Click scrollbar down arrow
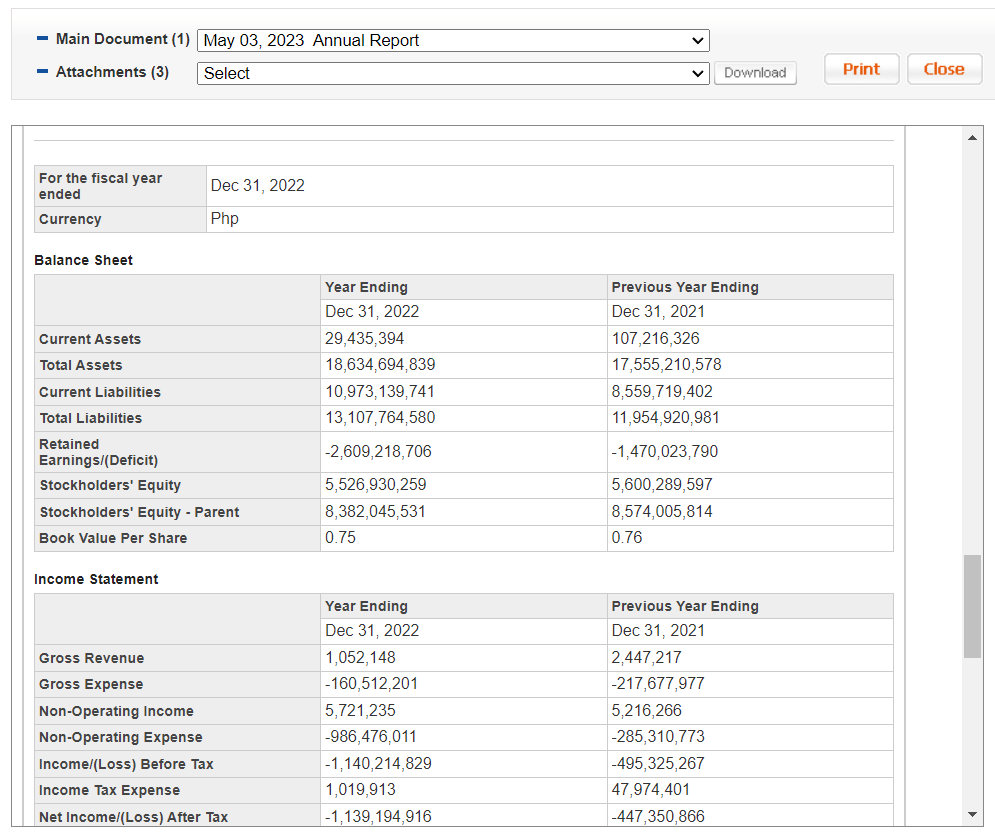 tap(972, 814)
